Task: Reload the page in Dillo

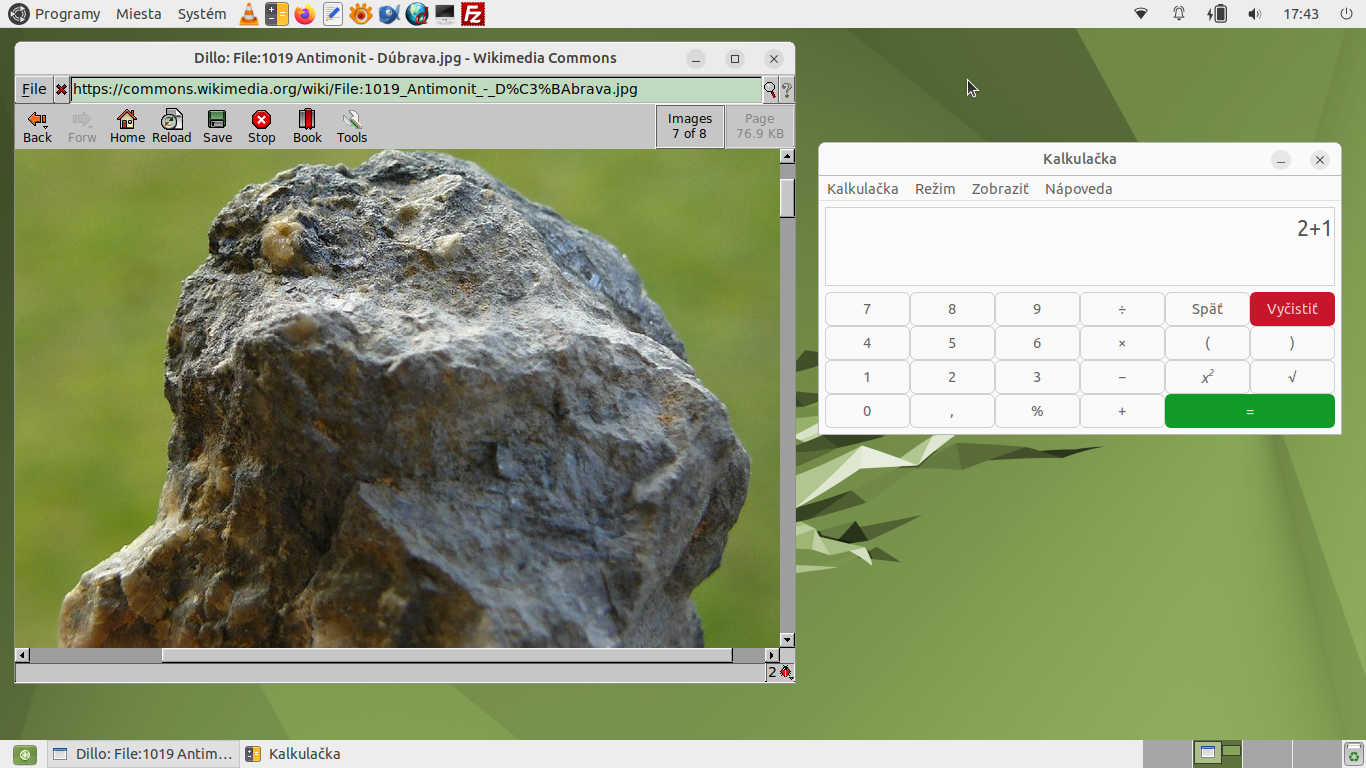Action: pos(172,127)
